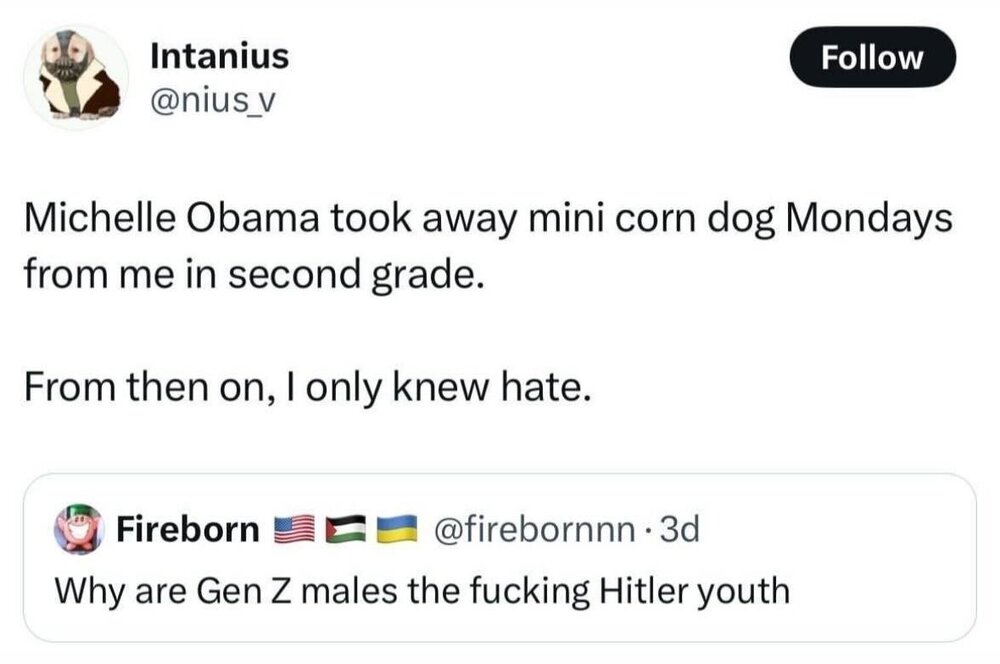Open Intanius profile avatar picture
1000x664 pixels.
pyautogui.click(x=76, y=77)
